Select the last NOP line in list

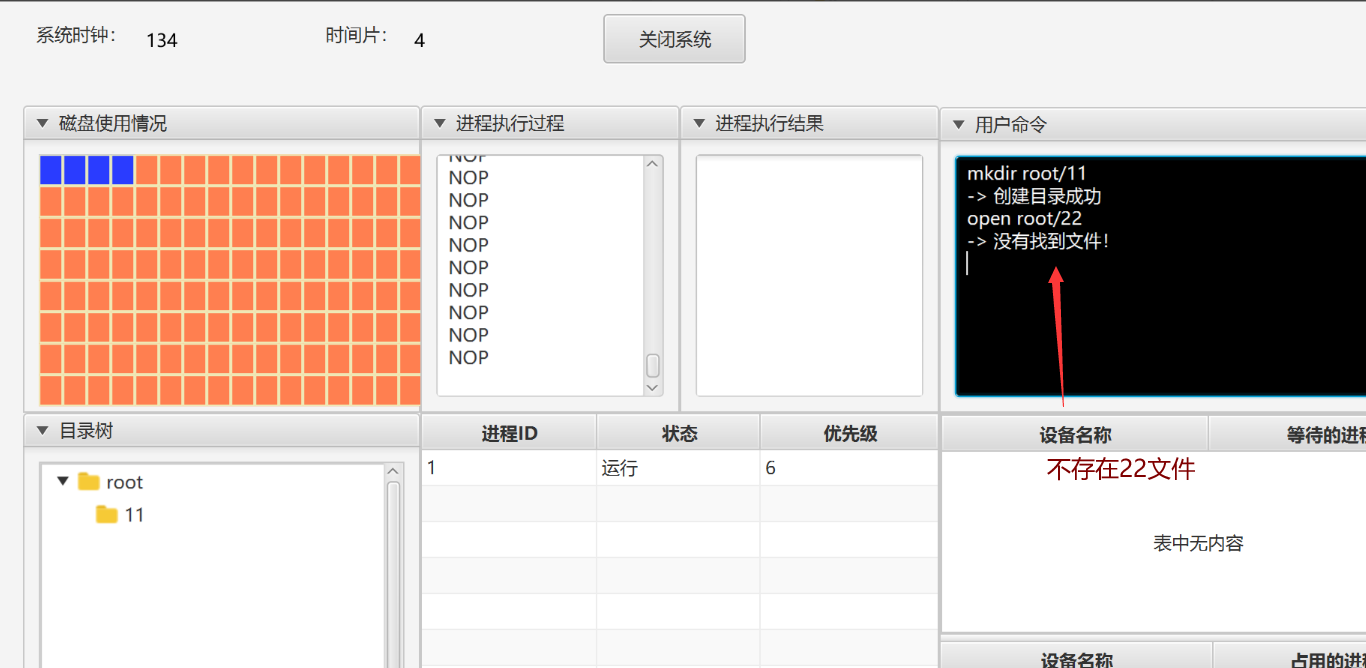(x=469, y=357)
